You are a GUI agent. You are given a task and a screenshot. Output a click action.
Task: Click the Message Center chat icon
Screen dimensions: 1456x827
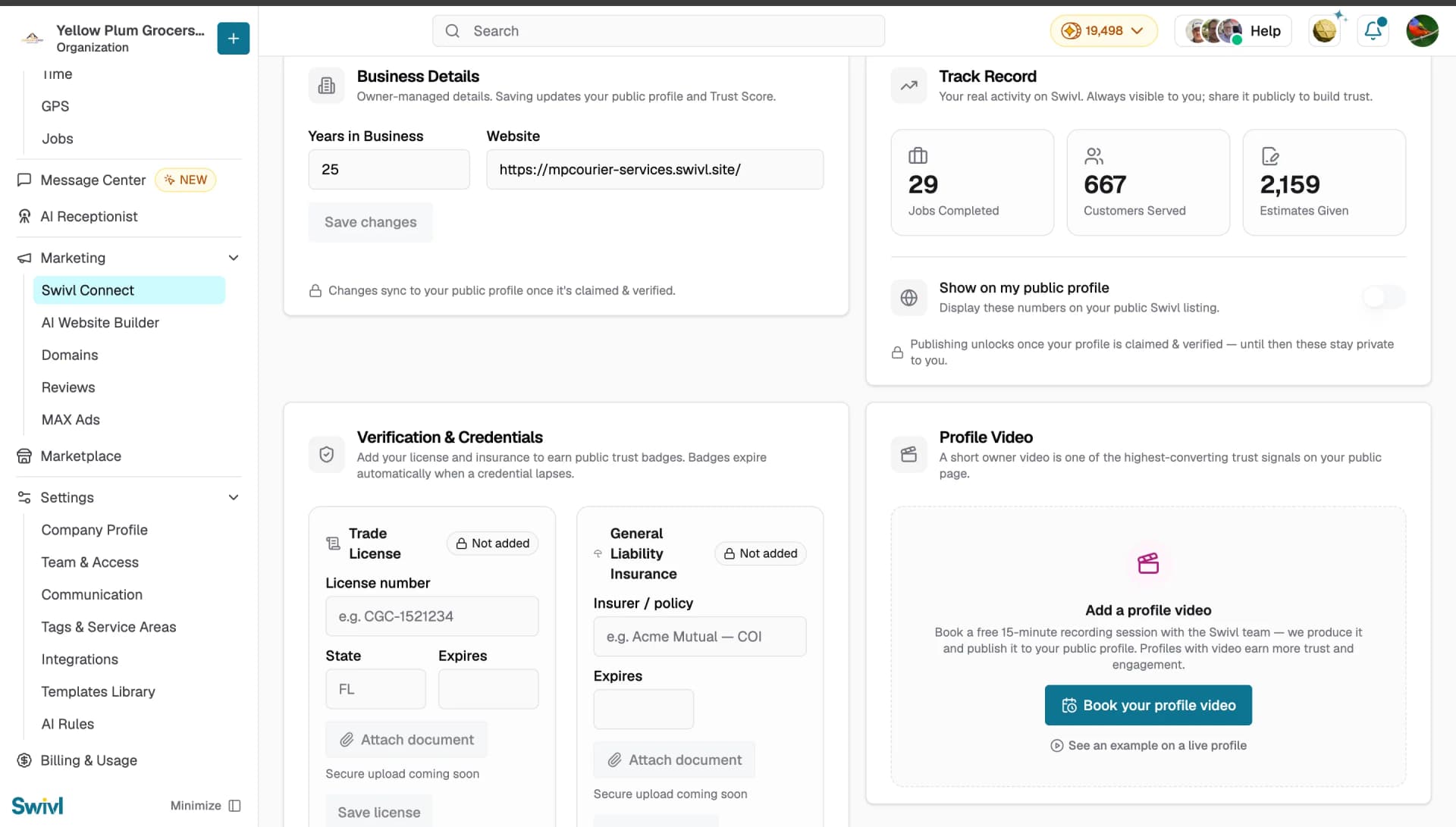(24, 180)
